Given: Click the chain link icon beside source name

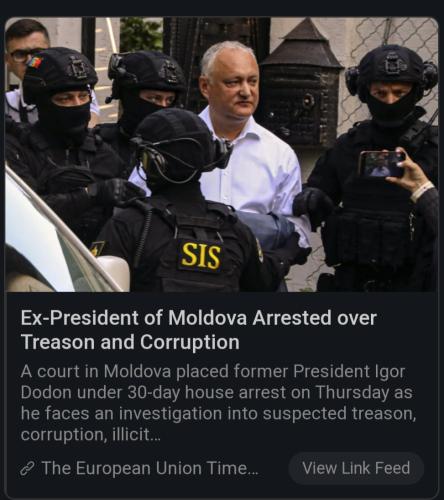Looking at the screenshot, I should click(x=28, y=468).
